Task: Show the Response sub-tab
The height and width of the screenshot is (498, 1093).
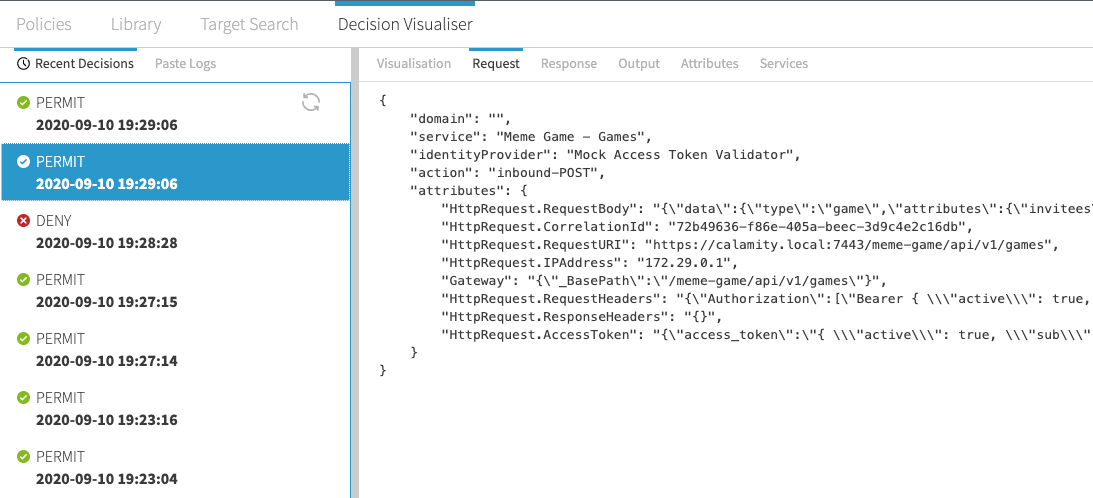Action: tap(568, 64)
